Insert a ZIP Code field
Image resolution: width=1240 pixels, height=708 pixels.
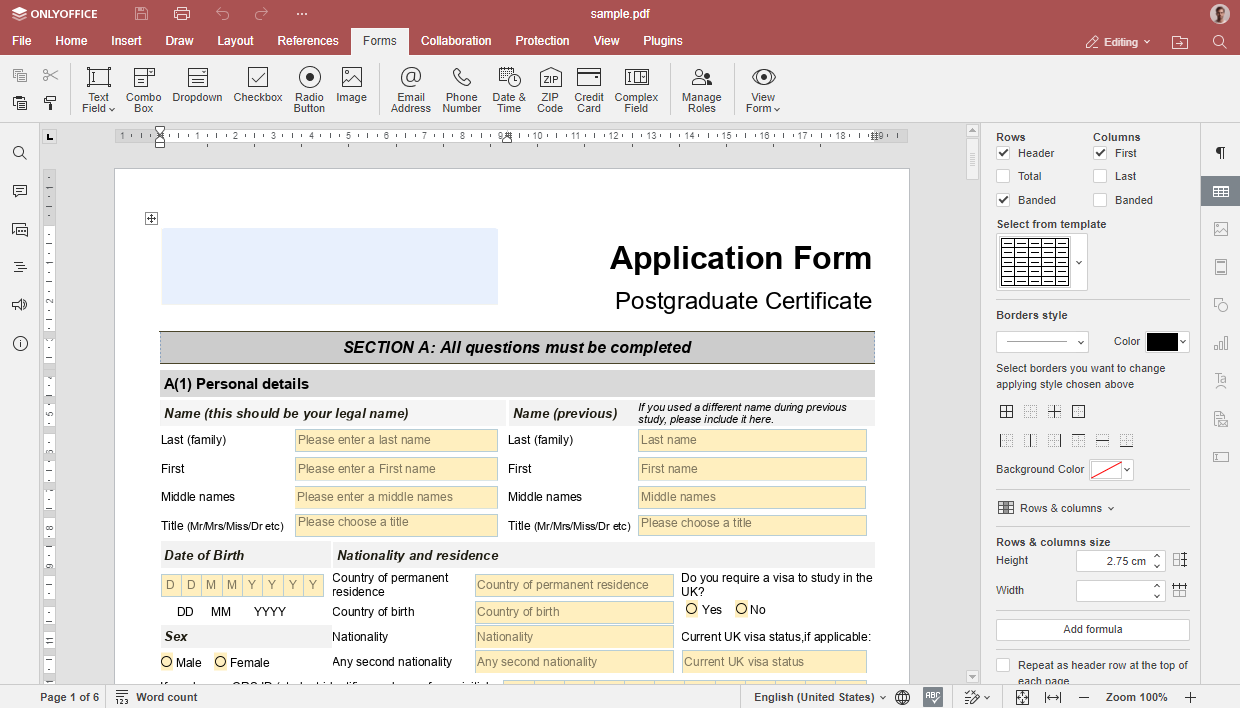[550, 88]
